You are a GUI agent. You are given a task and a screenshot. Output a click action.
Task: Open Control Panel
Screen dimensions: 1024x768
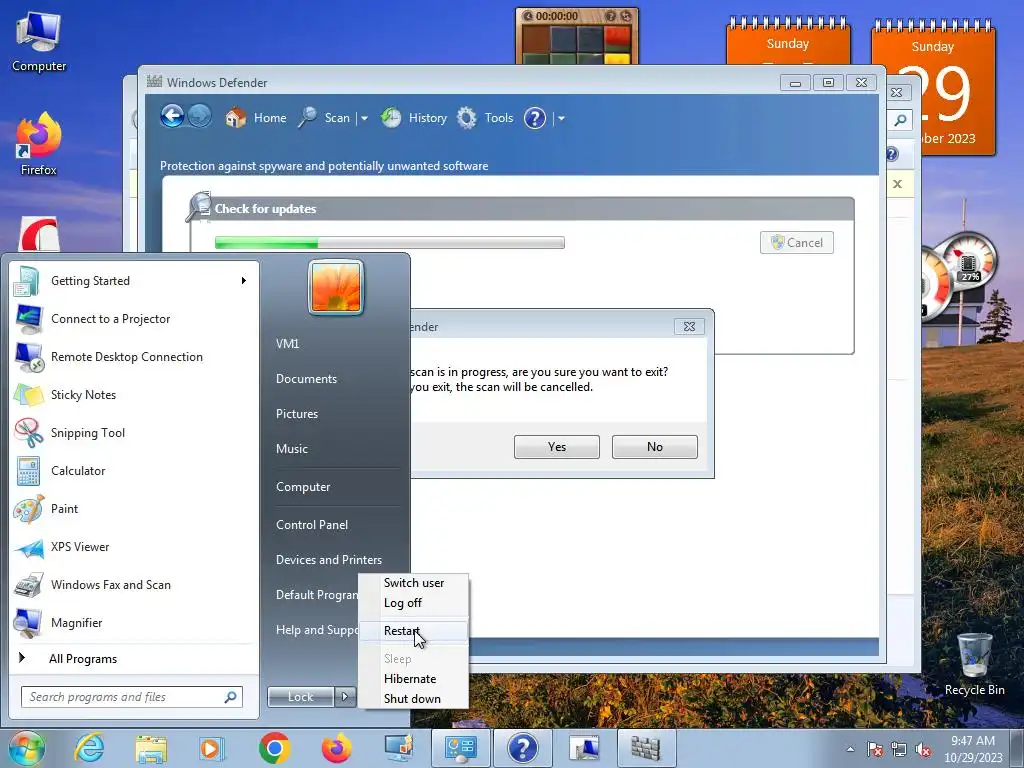coord(312,524)
